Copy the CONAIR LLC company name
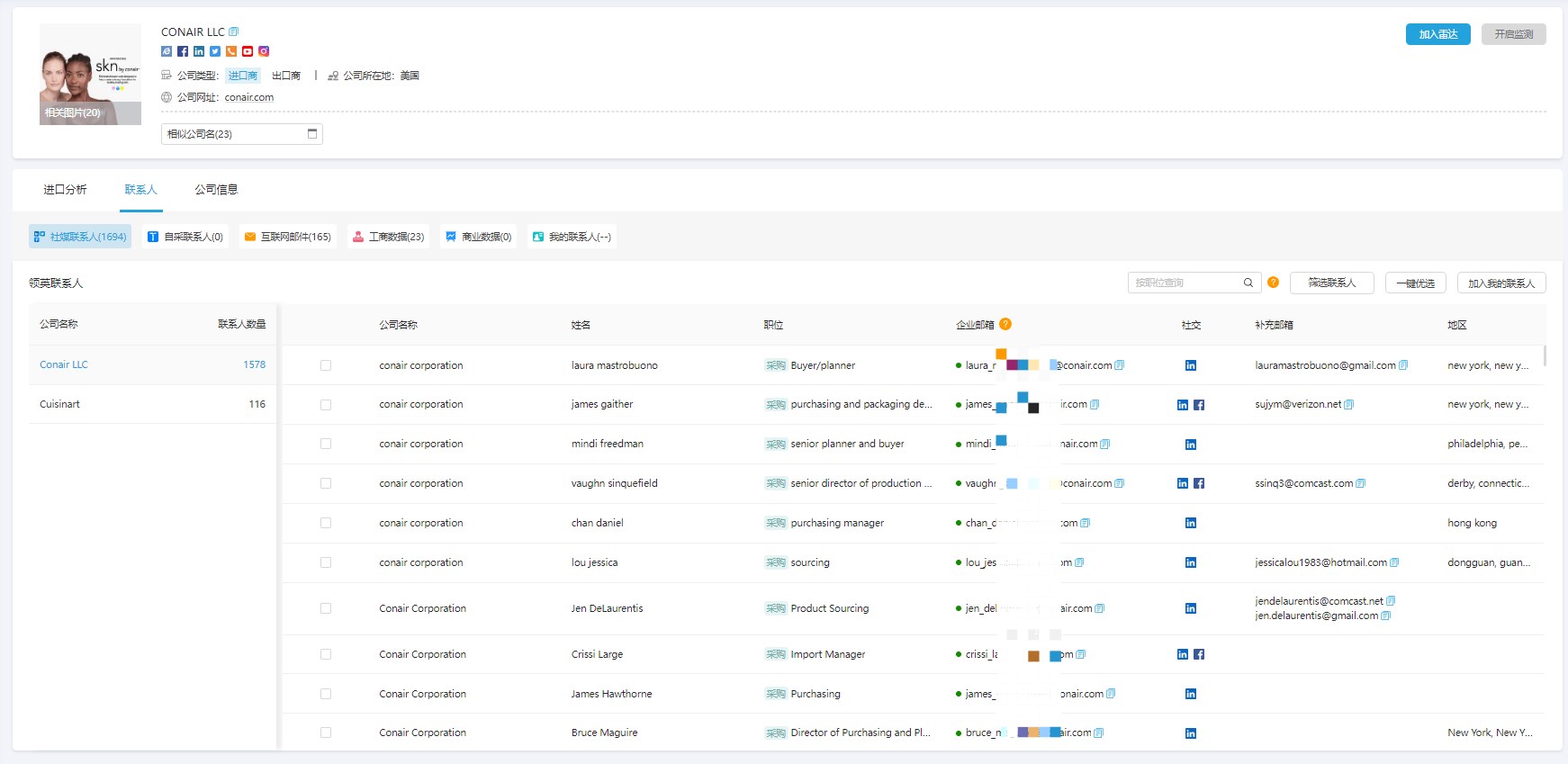This screenshot has height=764, width=1568. point(233,31)
